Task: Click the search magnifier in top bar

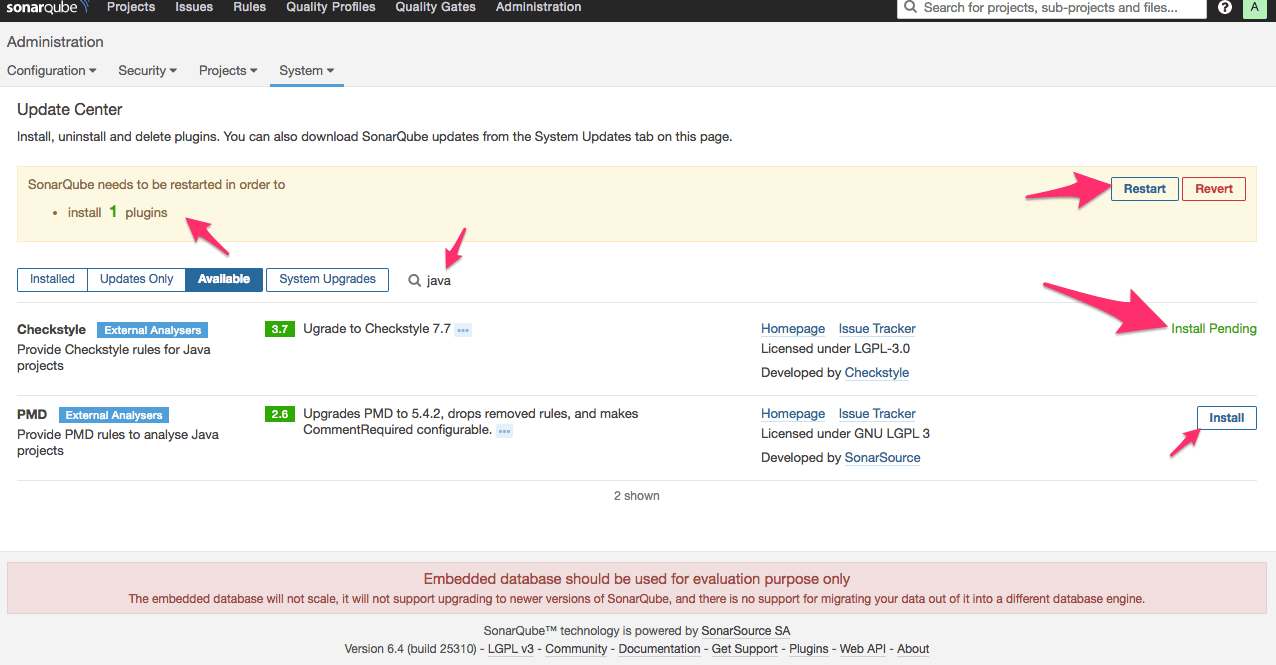Action: (x=910, y=7)
